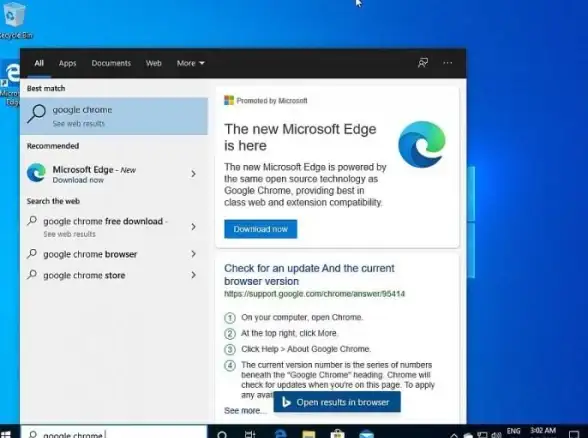Click the volume icon in system tray
588x438 pixels.
[496, 435]
